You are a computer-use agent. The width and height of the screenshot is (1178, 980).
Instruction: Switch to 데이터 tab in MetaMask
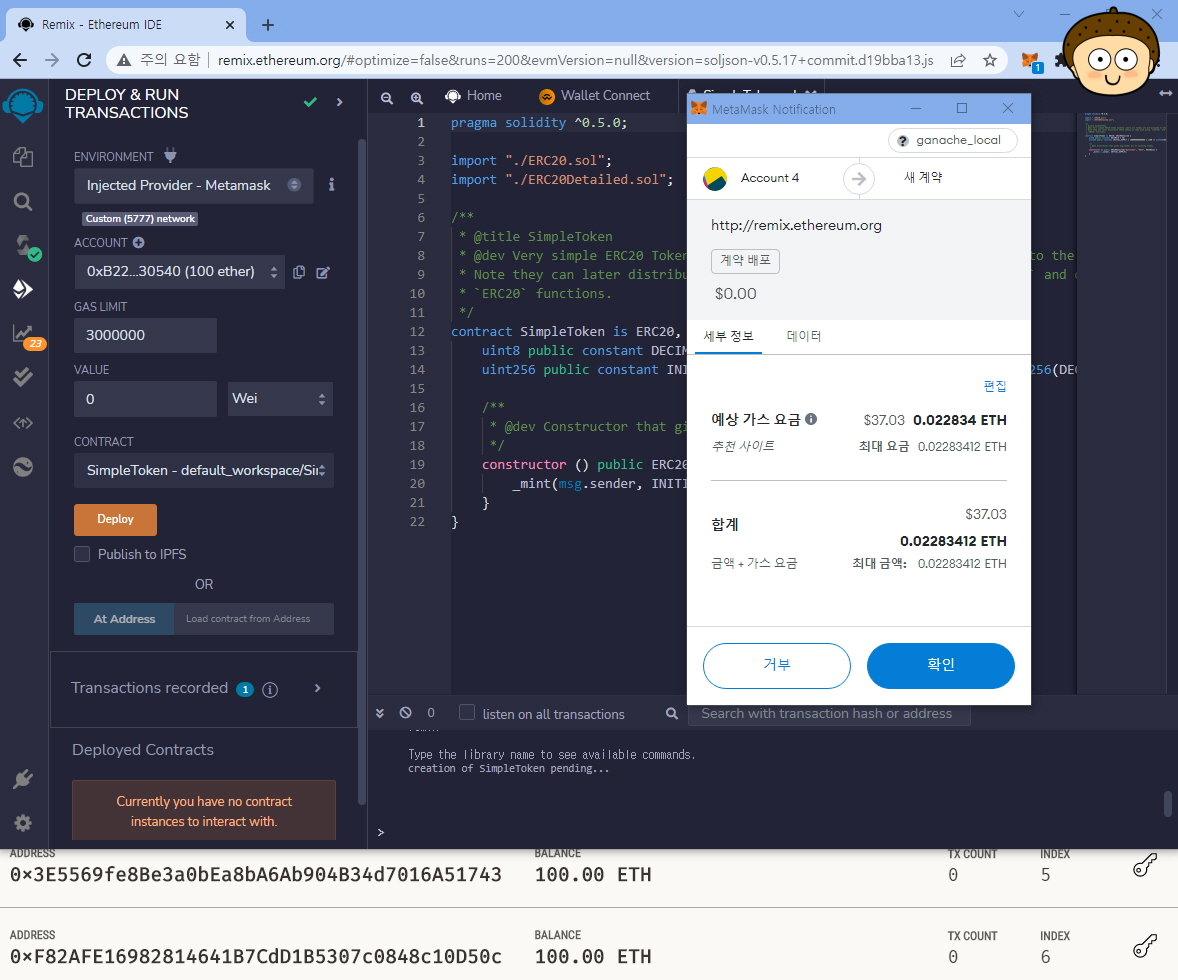coord(804,337)
